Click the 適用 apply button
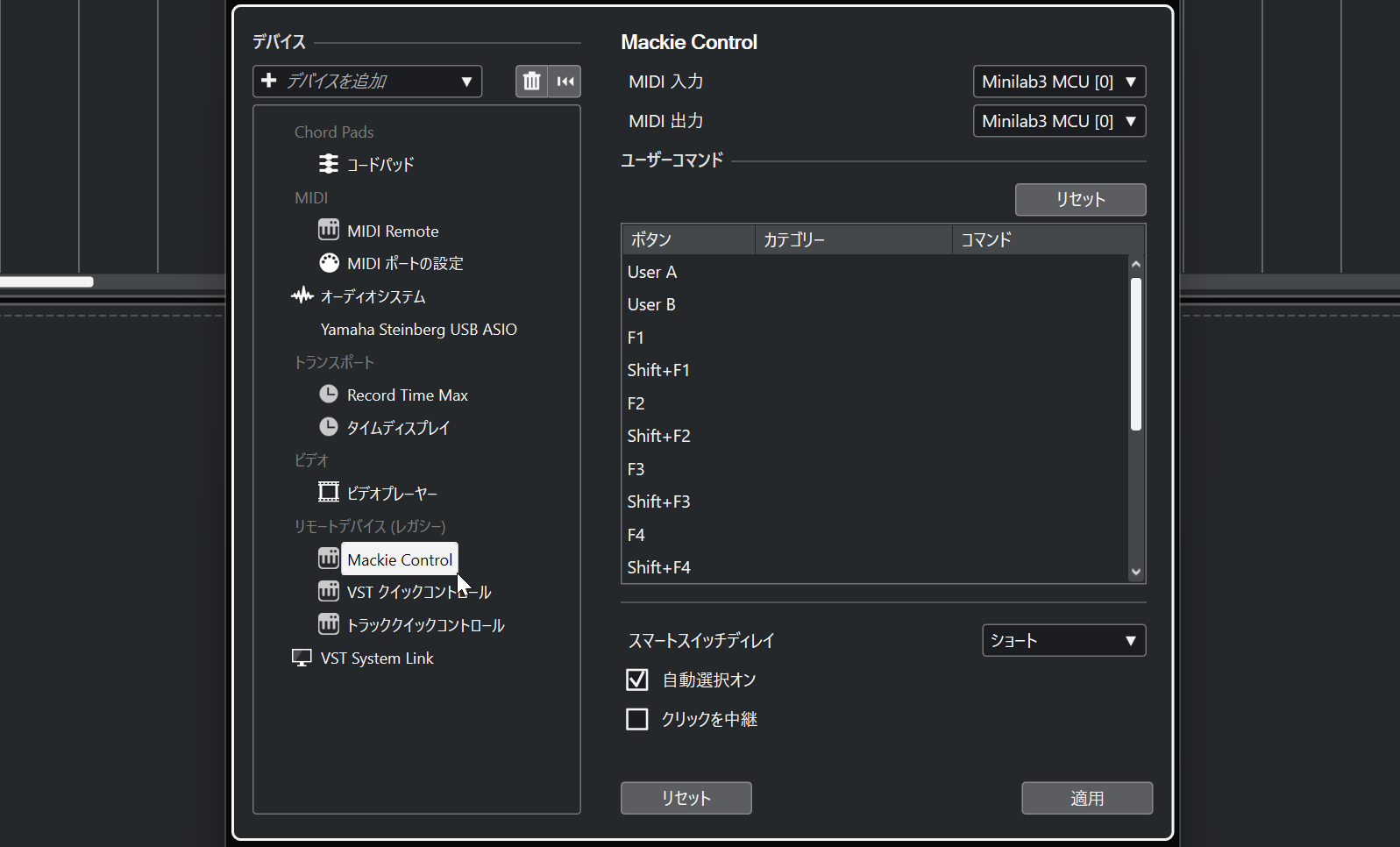 click(x=1087, y=798)
